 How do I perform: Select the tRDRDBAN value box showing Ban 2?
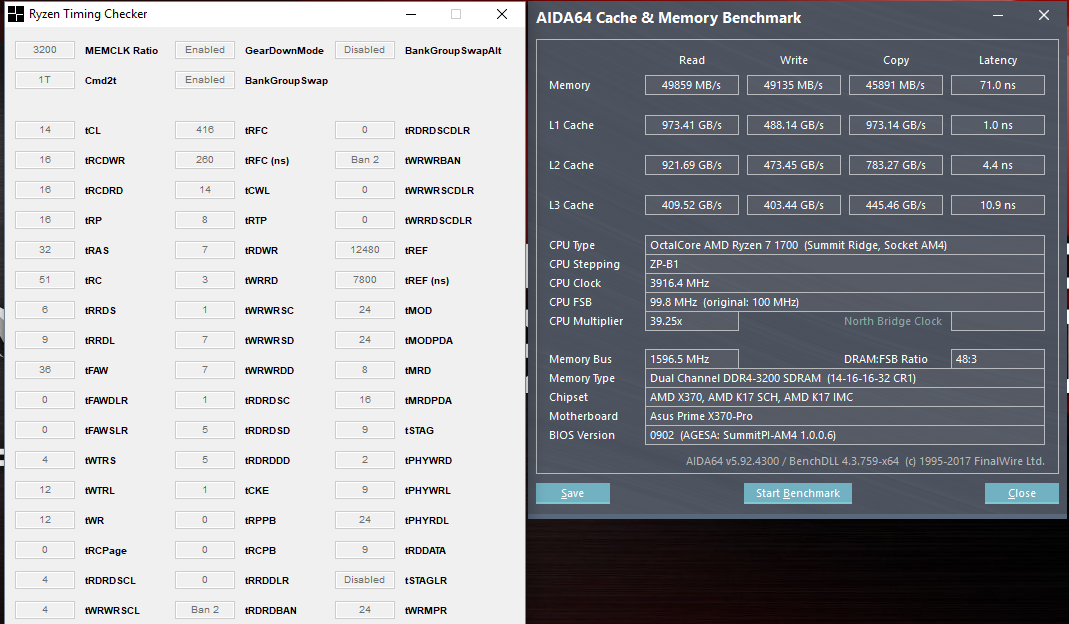coord(205,610)
